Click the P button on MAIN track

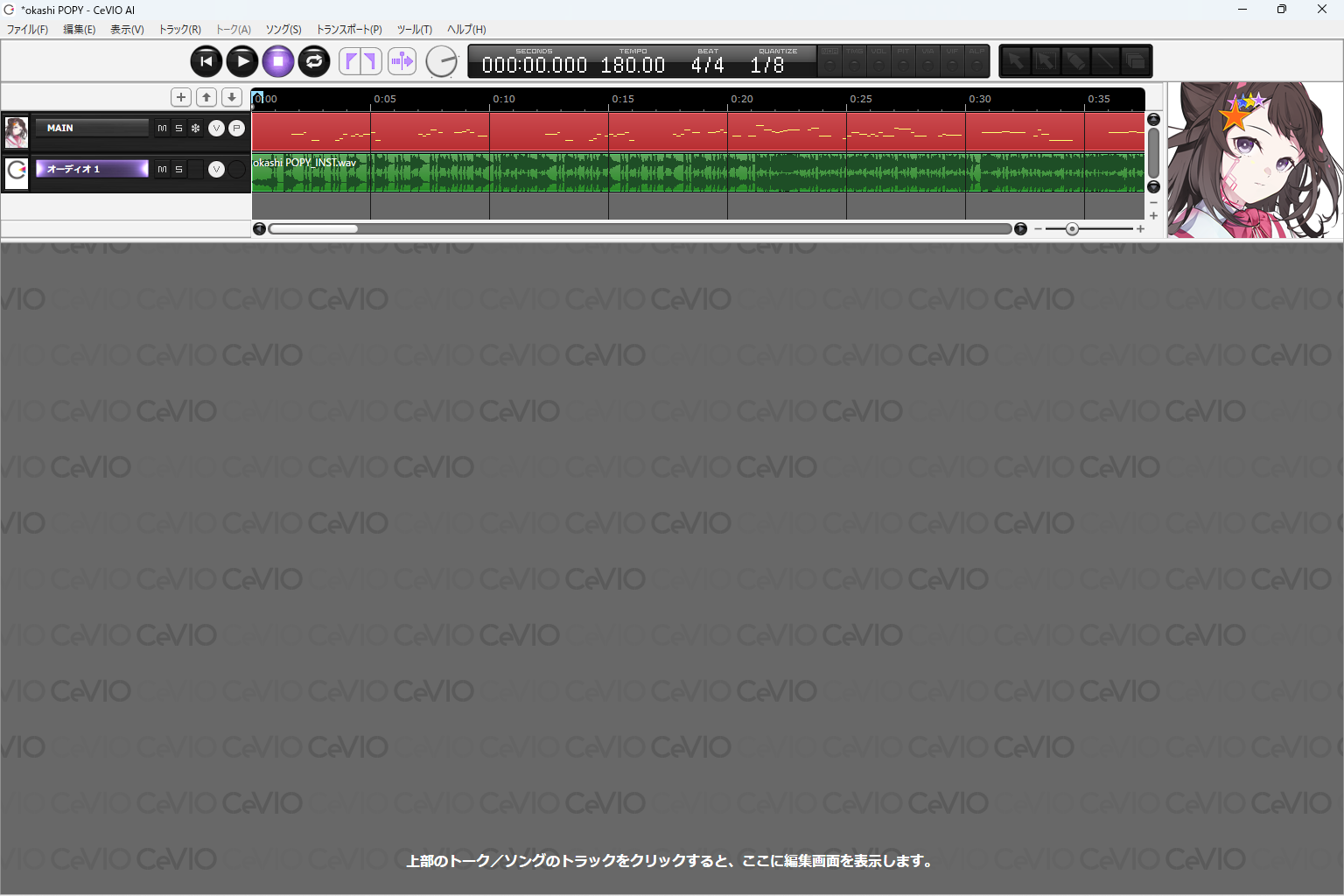coord(236,129)
